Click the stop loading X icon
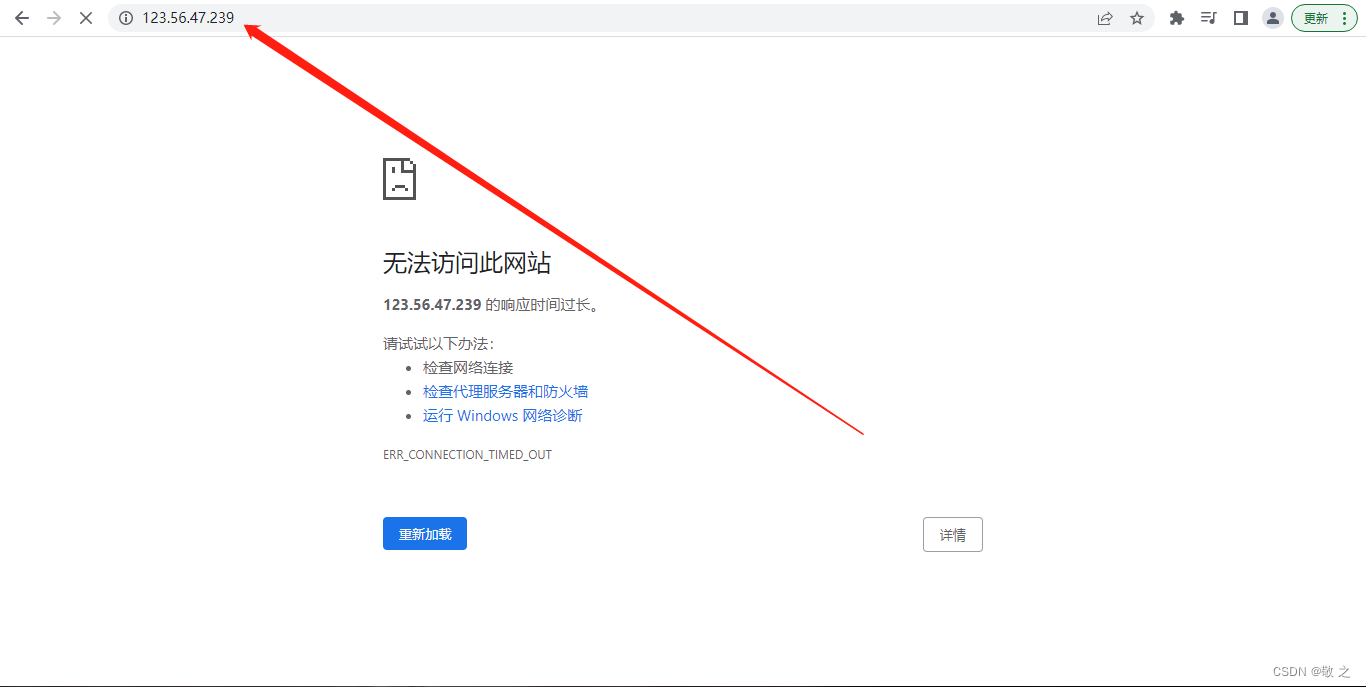The height and width of the screenshot is (687, 1366). click(85, 17)
